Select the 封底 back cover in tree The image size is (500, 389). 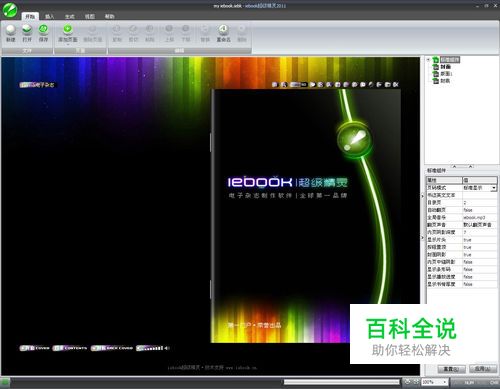[445, 81]
